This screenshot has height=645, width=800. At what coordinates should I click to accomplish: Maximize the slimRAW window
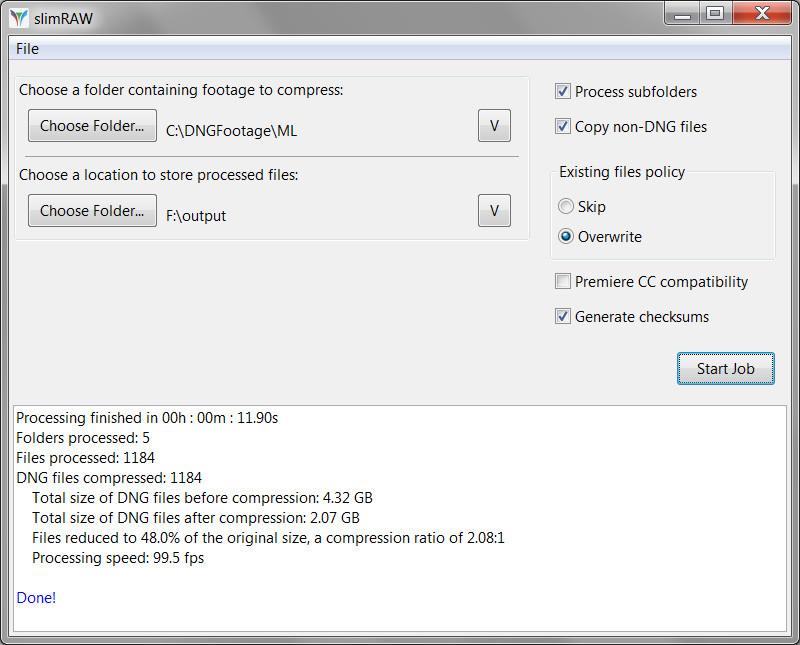point(715,14)
